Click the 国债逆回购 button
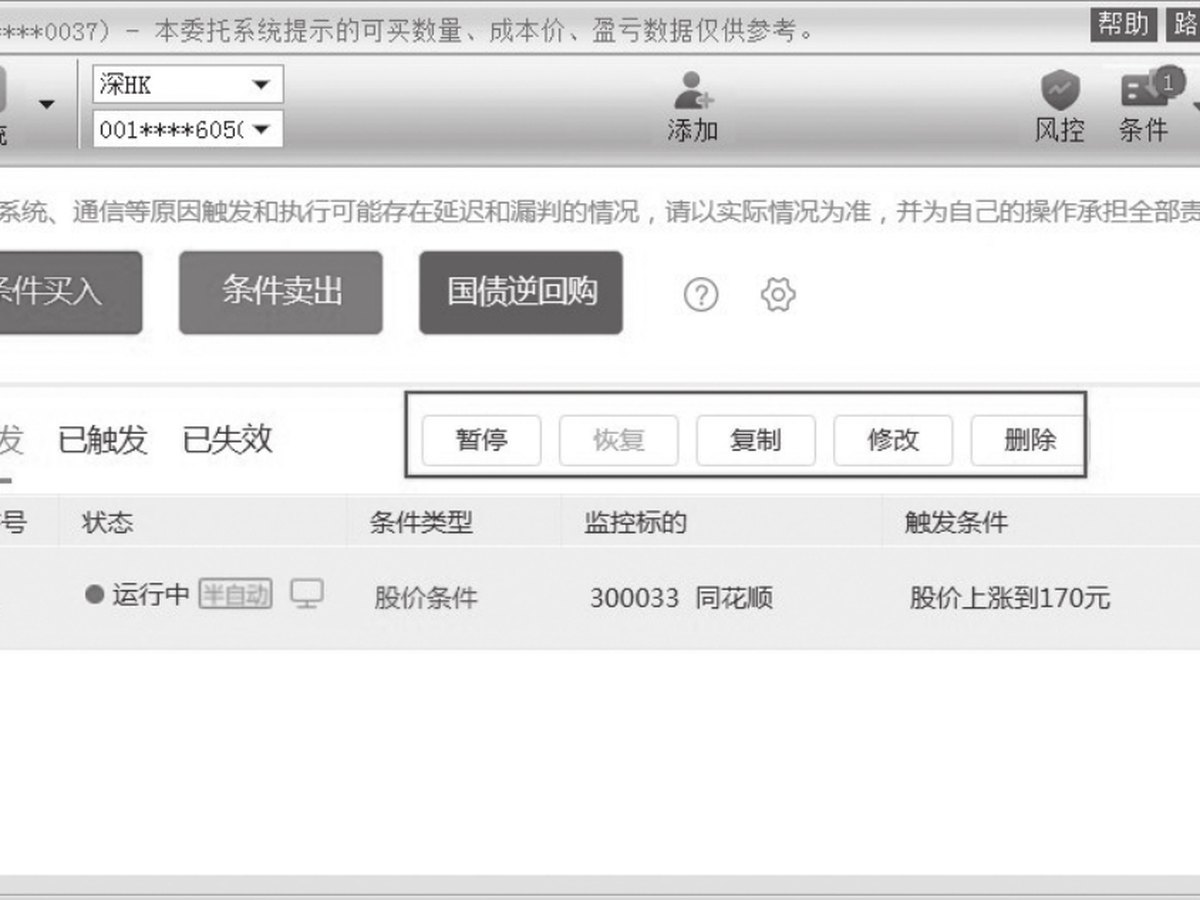Image resolution: width=1200 pixels, height=900 pixels. (x=521, y=292)
